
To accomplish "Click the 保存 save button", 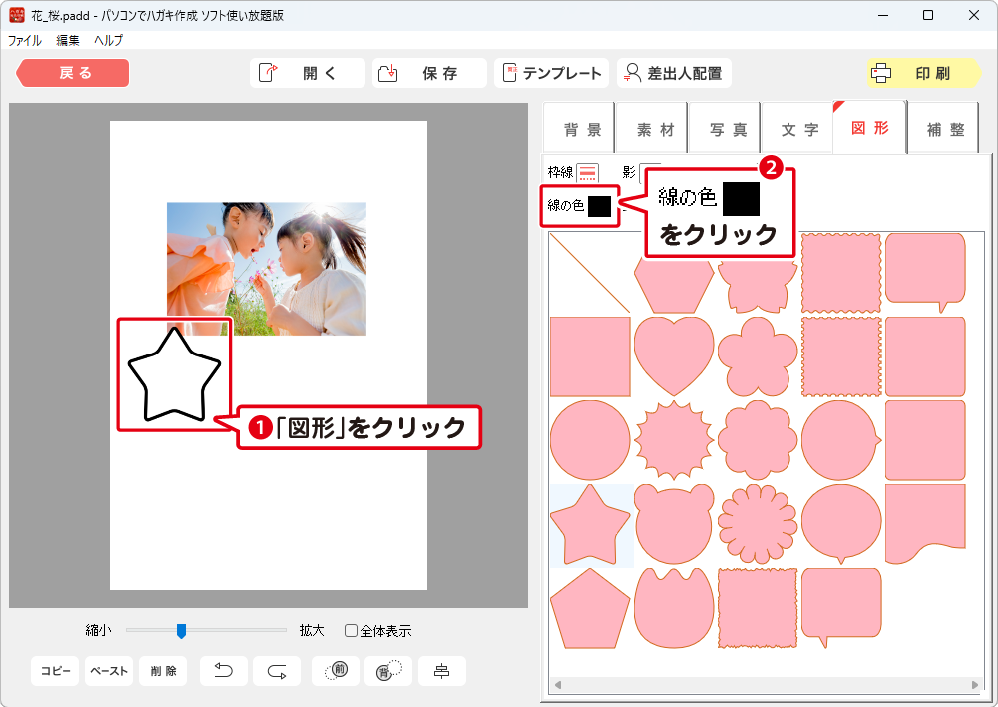I will (429, 73).
